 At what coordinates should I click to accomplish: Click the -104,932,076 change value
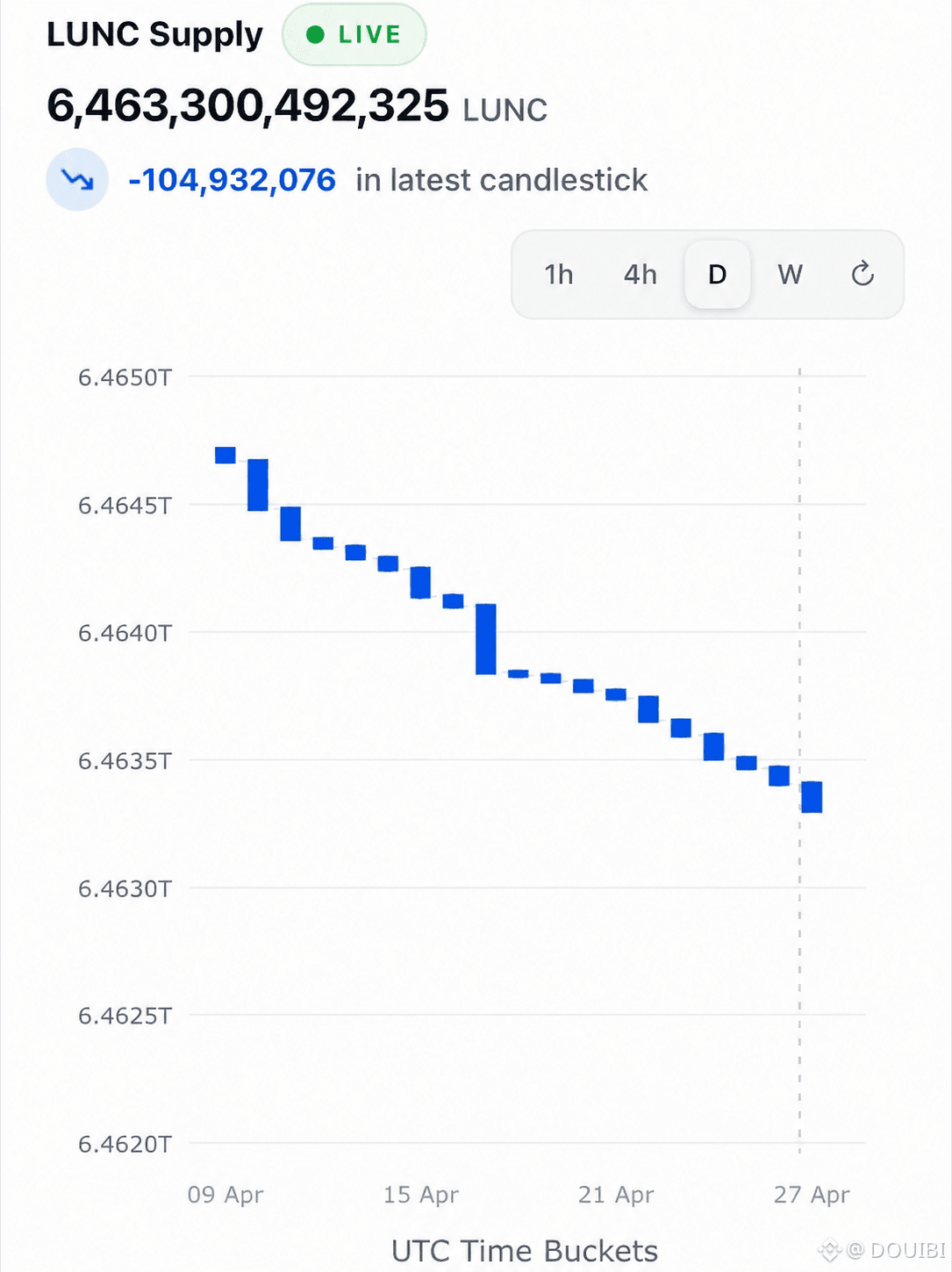tap(232, 180)
